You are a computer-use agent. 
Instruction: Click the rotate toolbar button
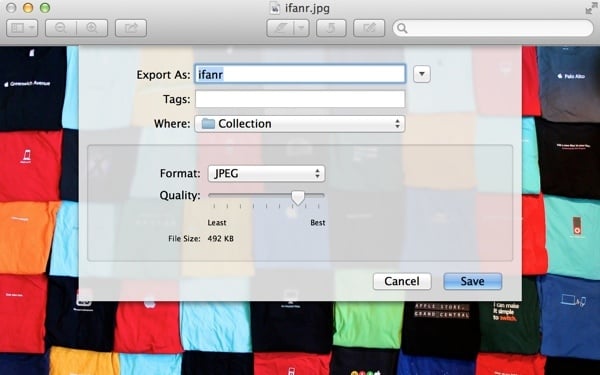pyautogui.click(x=331, y=28)
